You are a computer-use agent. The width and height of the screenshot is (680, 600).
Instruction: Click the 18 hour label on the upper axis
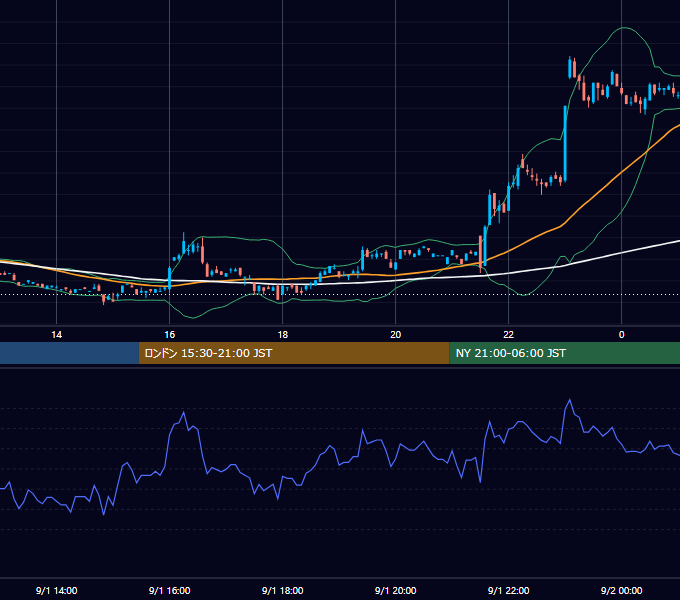pyautogui.click(x=283, y=335)
